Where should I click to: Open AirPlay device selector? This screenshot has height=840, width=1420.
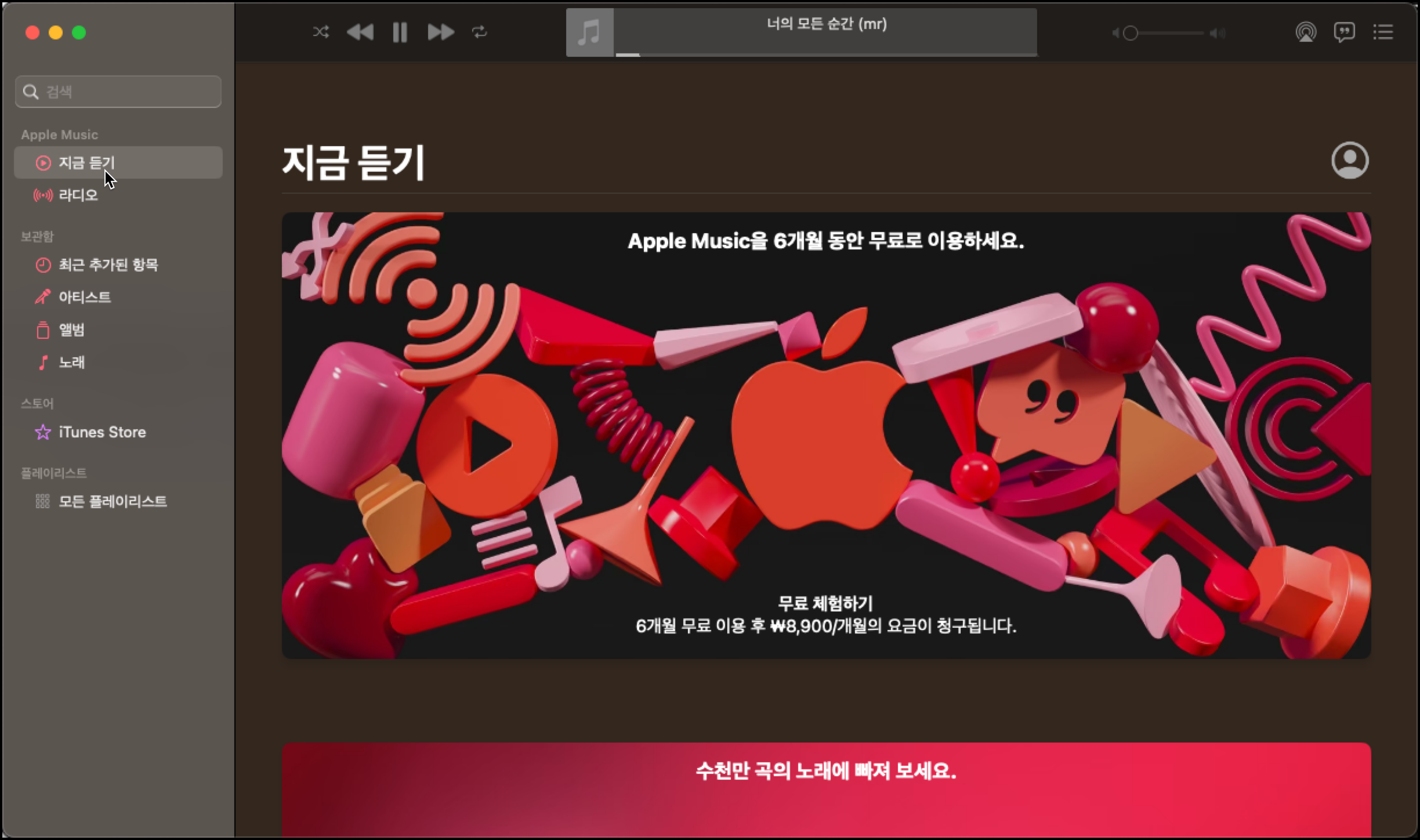[x=1306, y=32]
